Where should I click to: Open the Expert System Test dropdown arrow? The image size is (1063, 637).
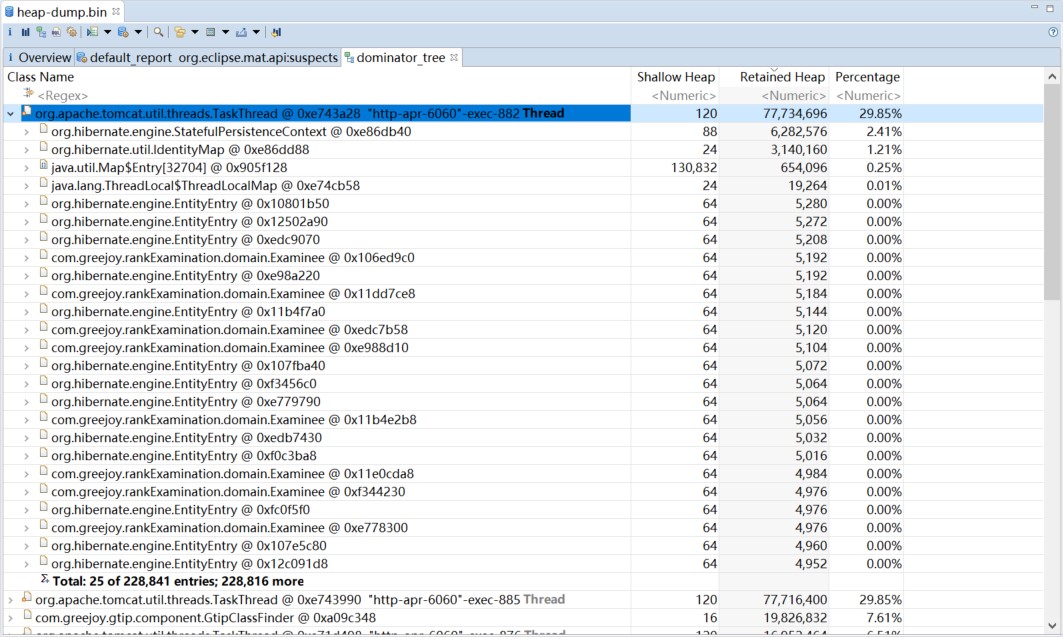click(x=107, y=32)
